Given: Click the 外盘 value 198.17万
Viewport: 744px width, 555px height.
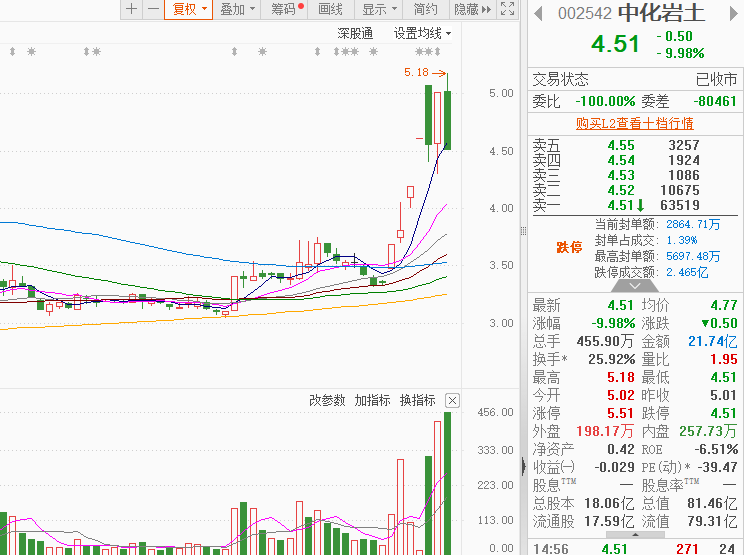Looking at the screenshot, I should click(x=604, y=432).
